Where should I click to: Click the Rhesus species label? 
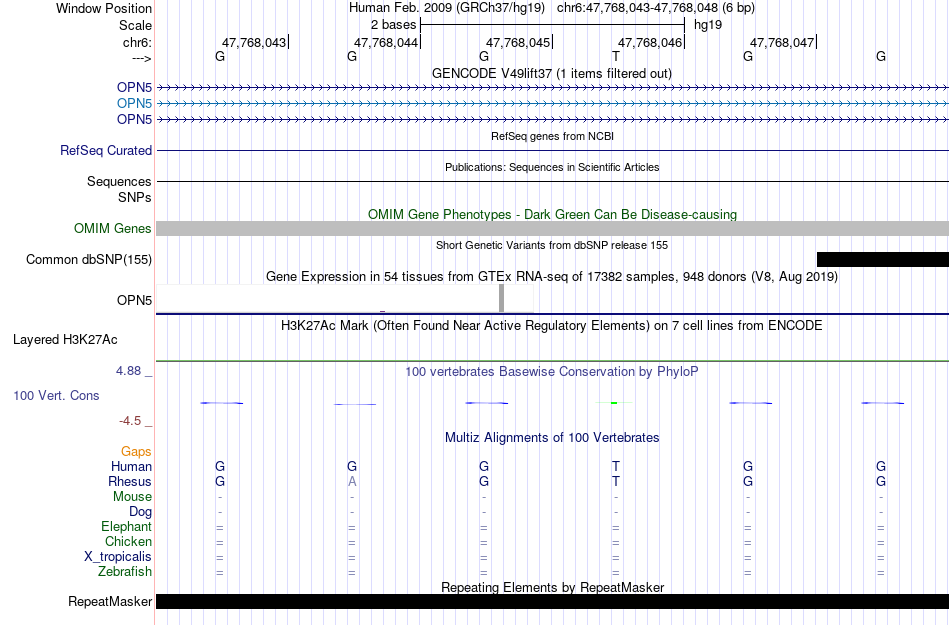pos(130,481)
